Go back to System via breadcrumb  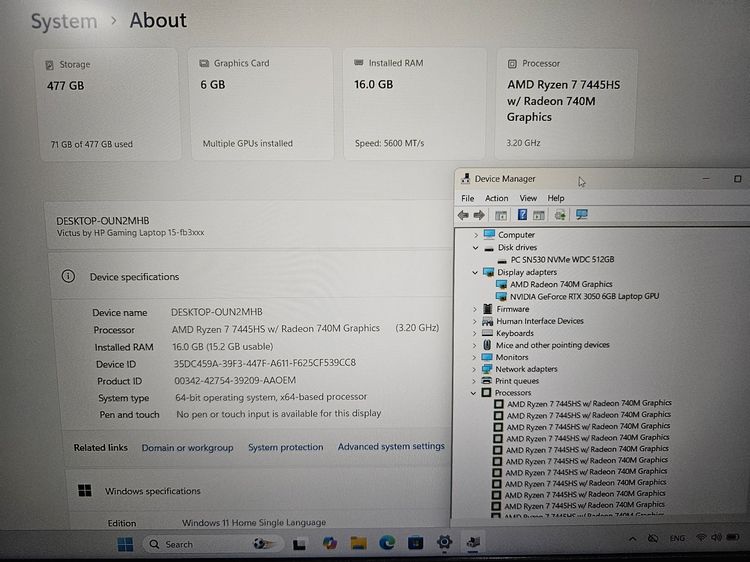(x=64, y=22)
